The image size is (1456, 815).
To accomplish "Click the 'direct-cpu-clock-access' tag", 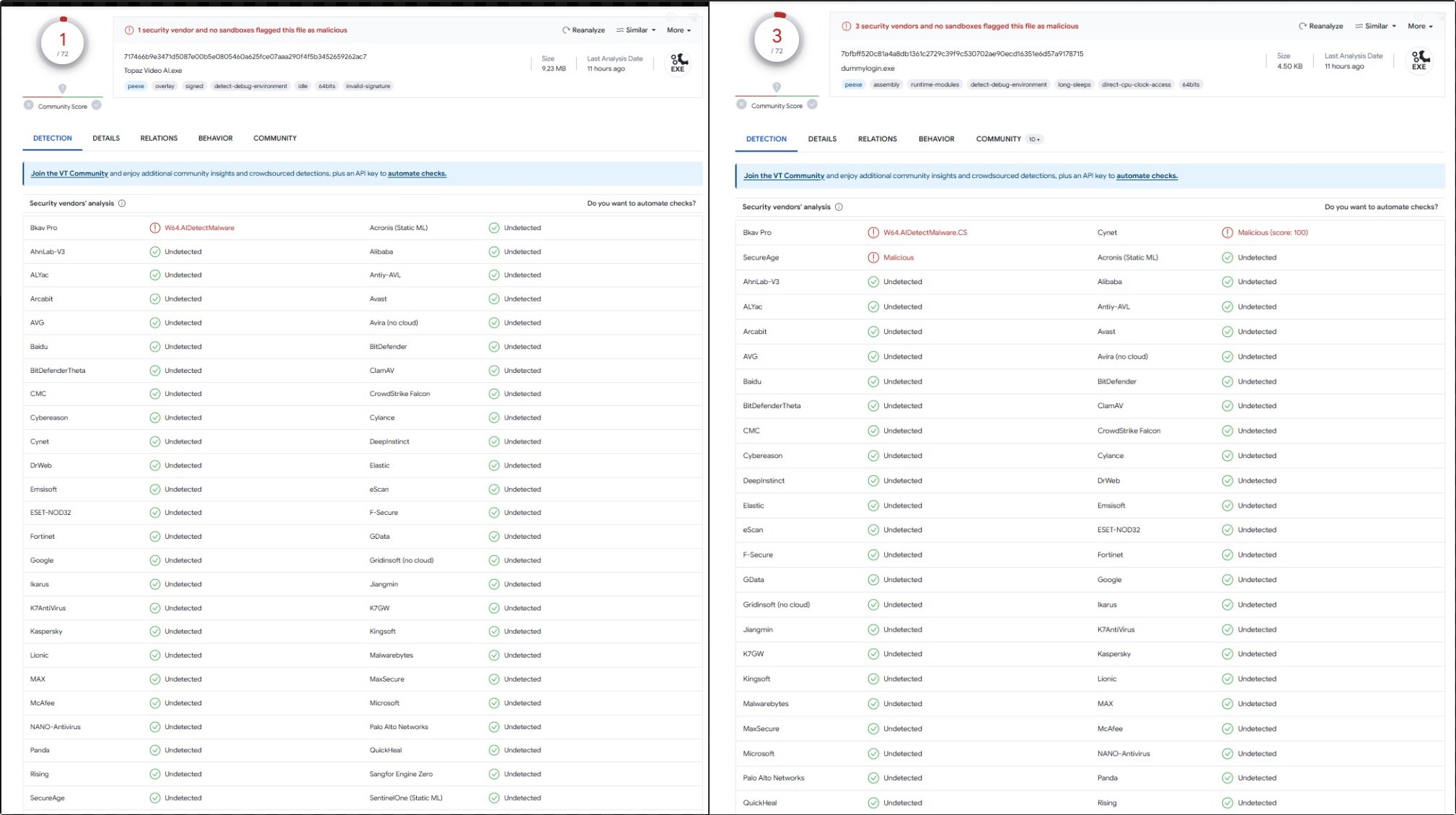I will (x=1136, y=84).
